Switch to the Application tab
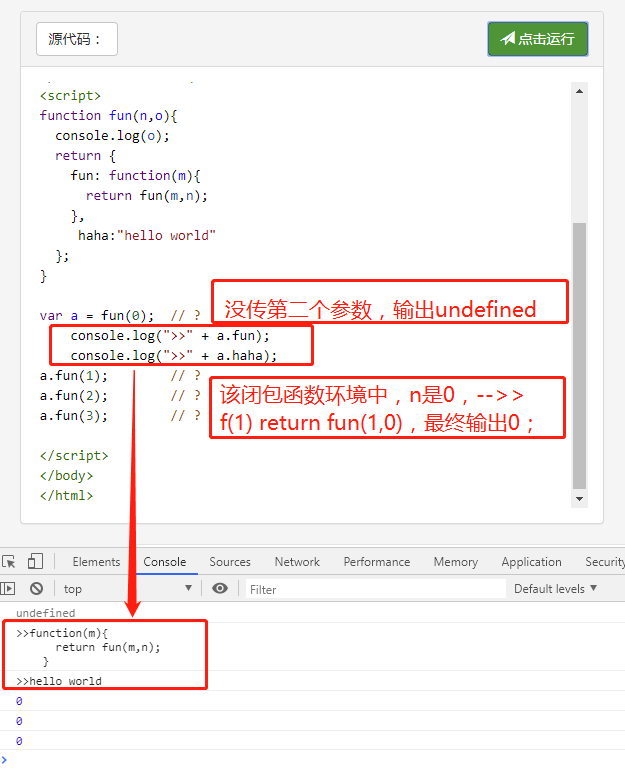Screen dimensions: 625x770 point(531,562)
